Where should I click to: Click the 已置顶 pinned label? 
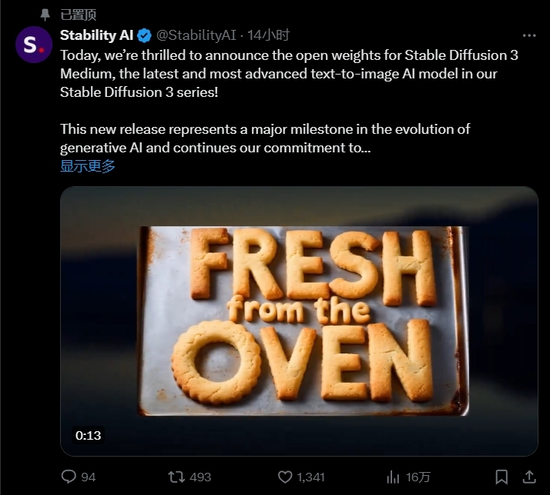click(x=78, y=15)
